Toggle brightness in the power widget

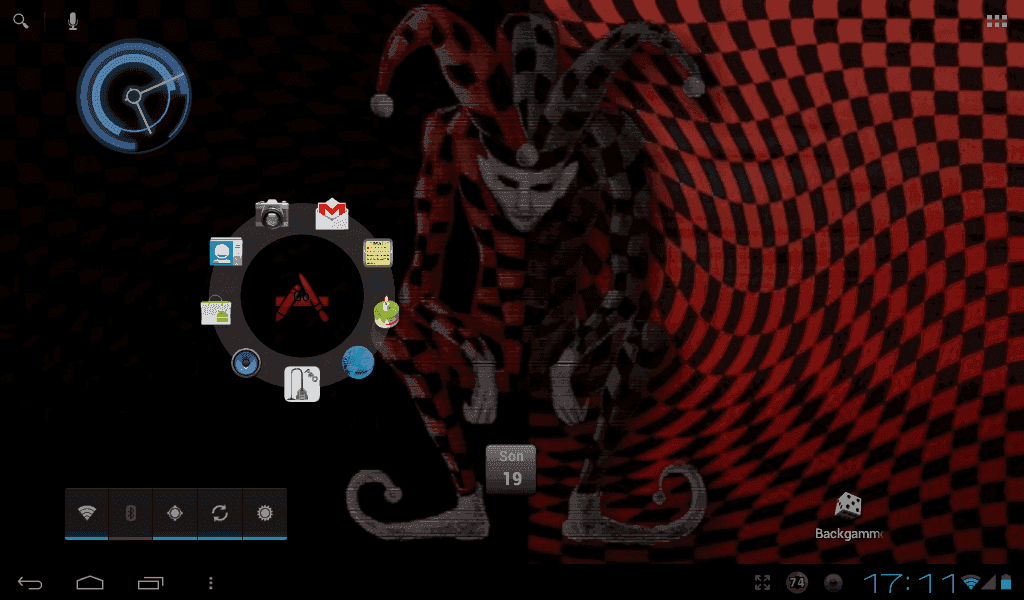[264, 513]
